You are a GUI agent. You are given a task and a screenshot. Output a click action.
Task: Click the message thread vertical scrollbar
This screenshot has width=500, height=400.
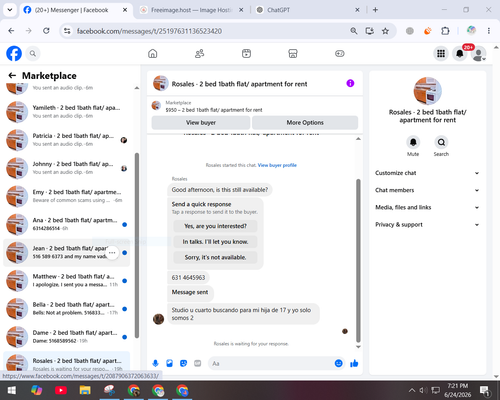[358, 261]
